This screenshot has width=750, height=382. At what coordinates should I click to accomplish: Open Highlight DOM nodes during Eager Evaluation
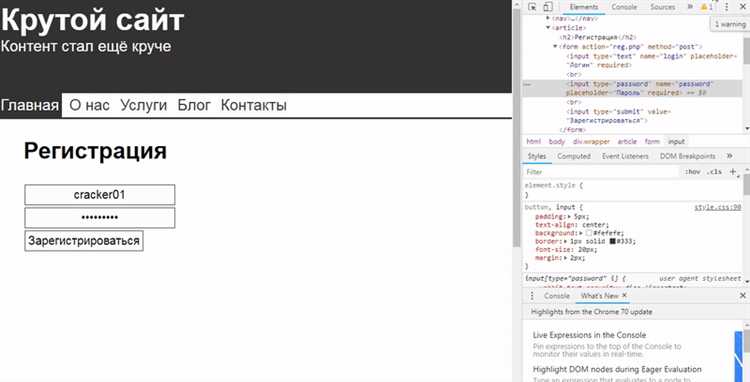tap(617, 369)
